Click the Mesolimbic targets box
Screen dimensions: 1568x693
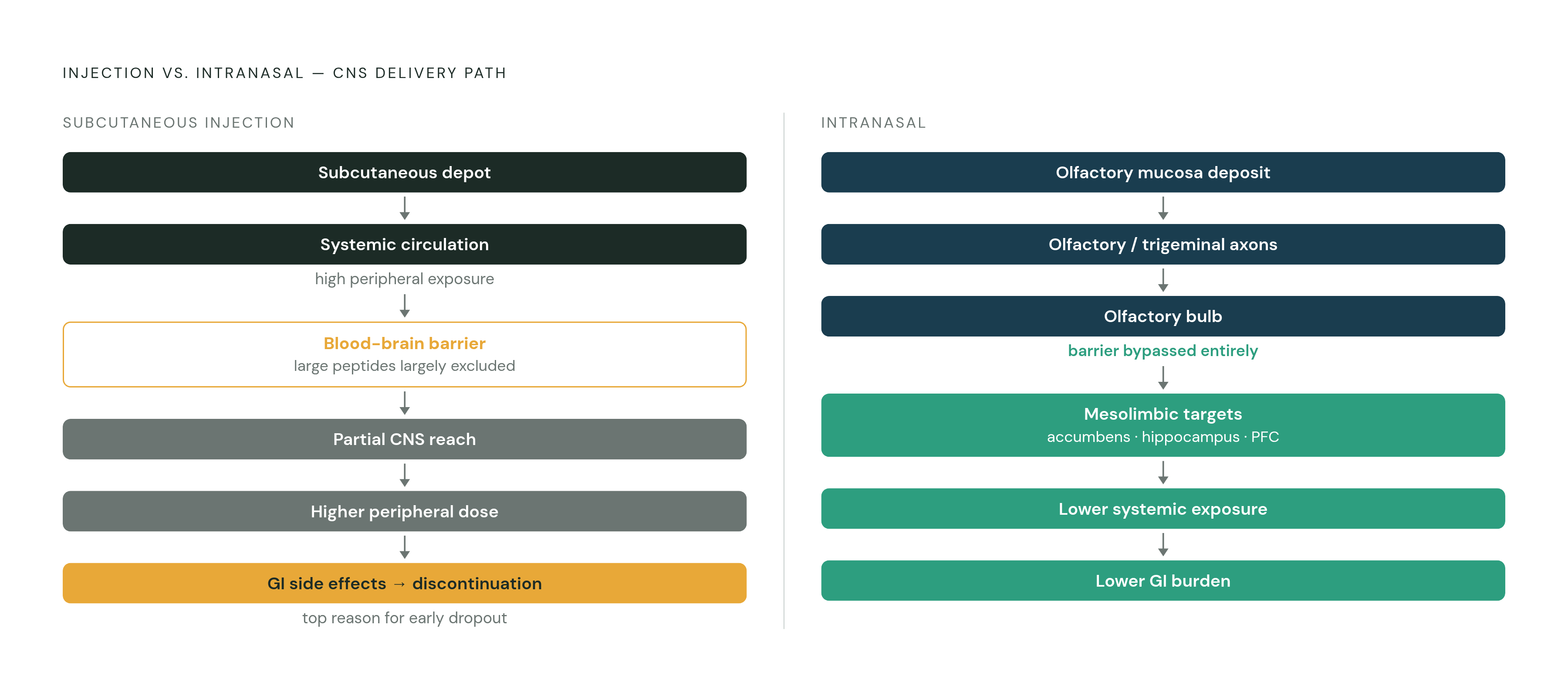[x=1162, y=425]
